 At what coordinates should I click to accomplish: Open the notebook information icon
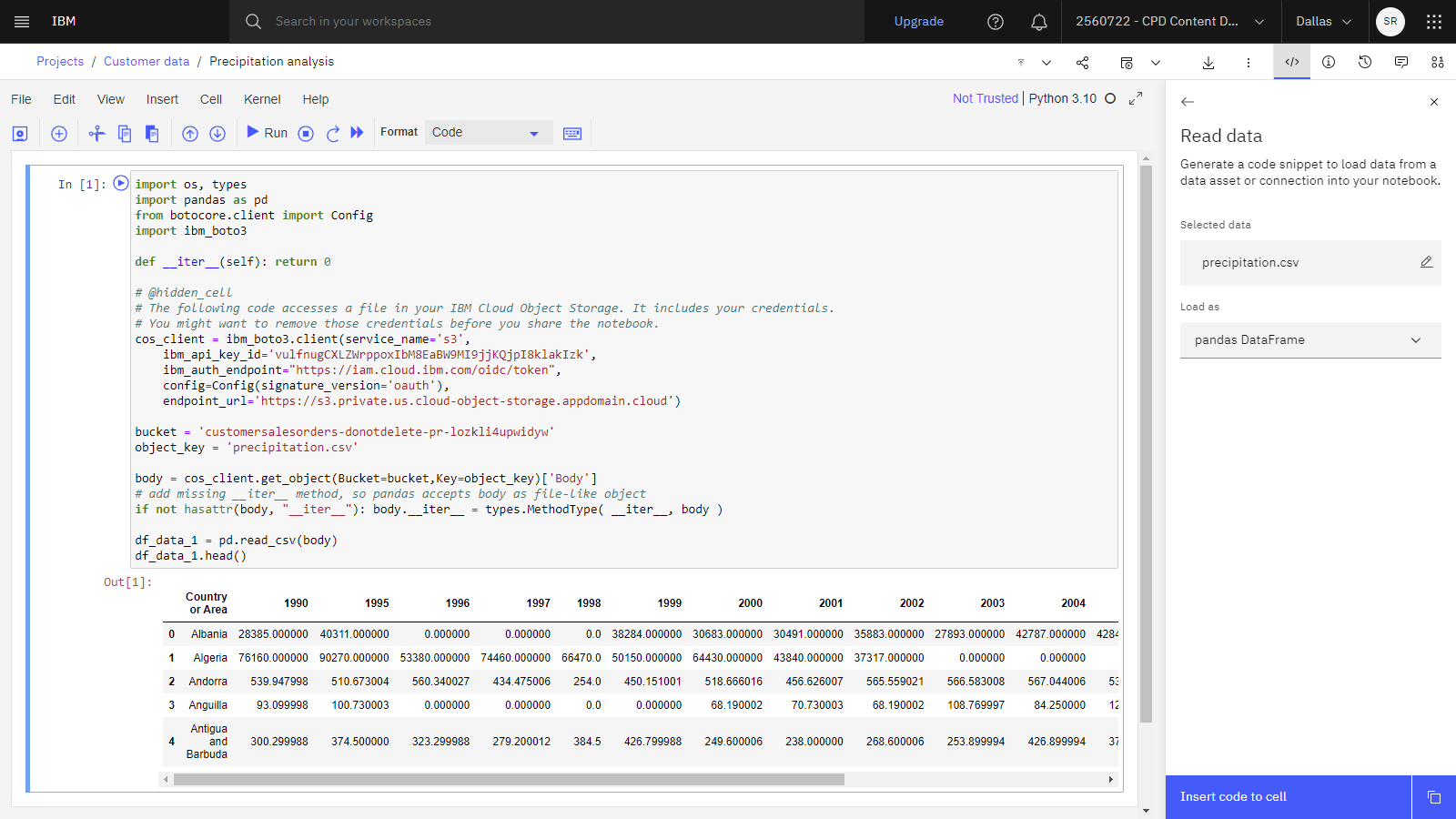point(1329,62)
